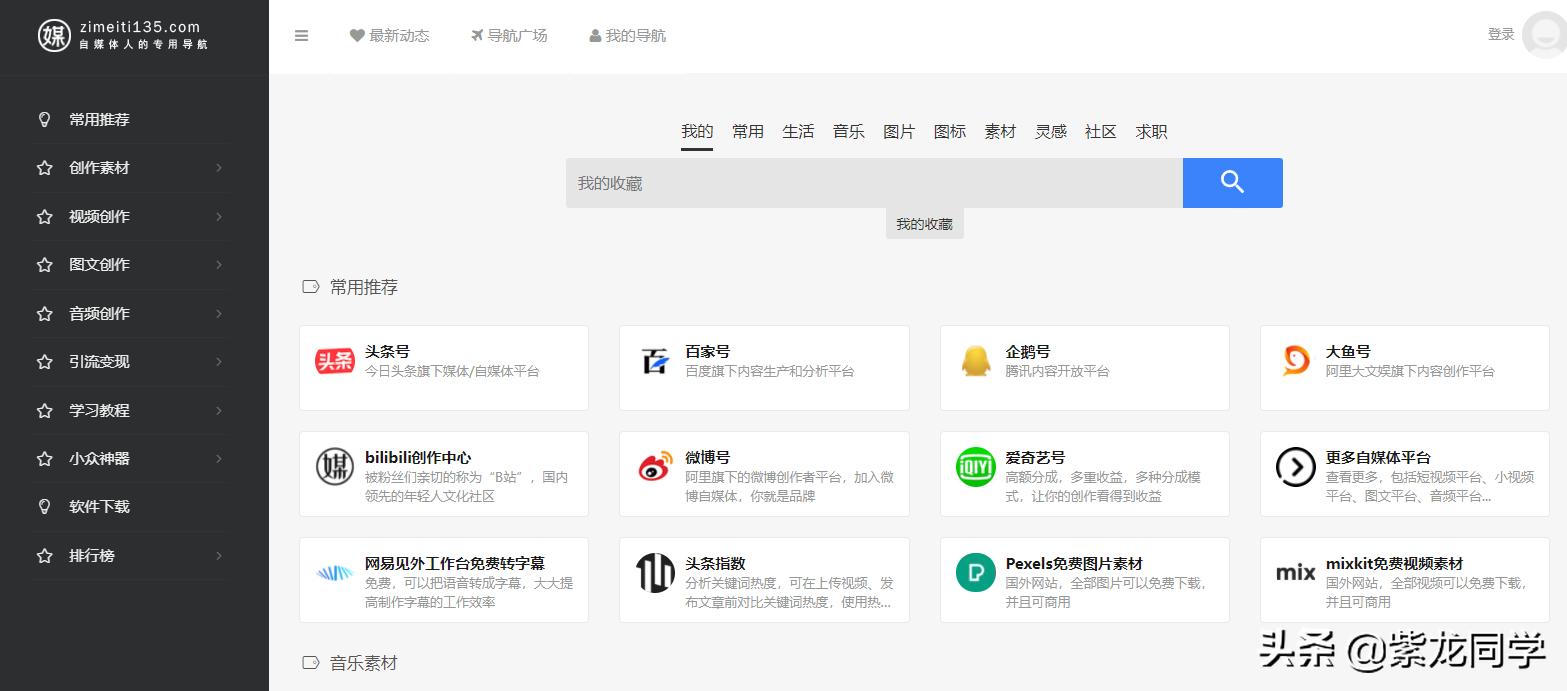Click the lightbulb icon beside 常用推荐
This screenshot has width=1567, height=691.
pyautogui.click(x=44, y=119)
